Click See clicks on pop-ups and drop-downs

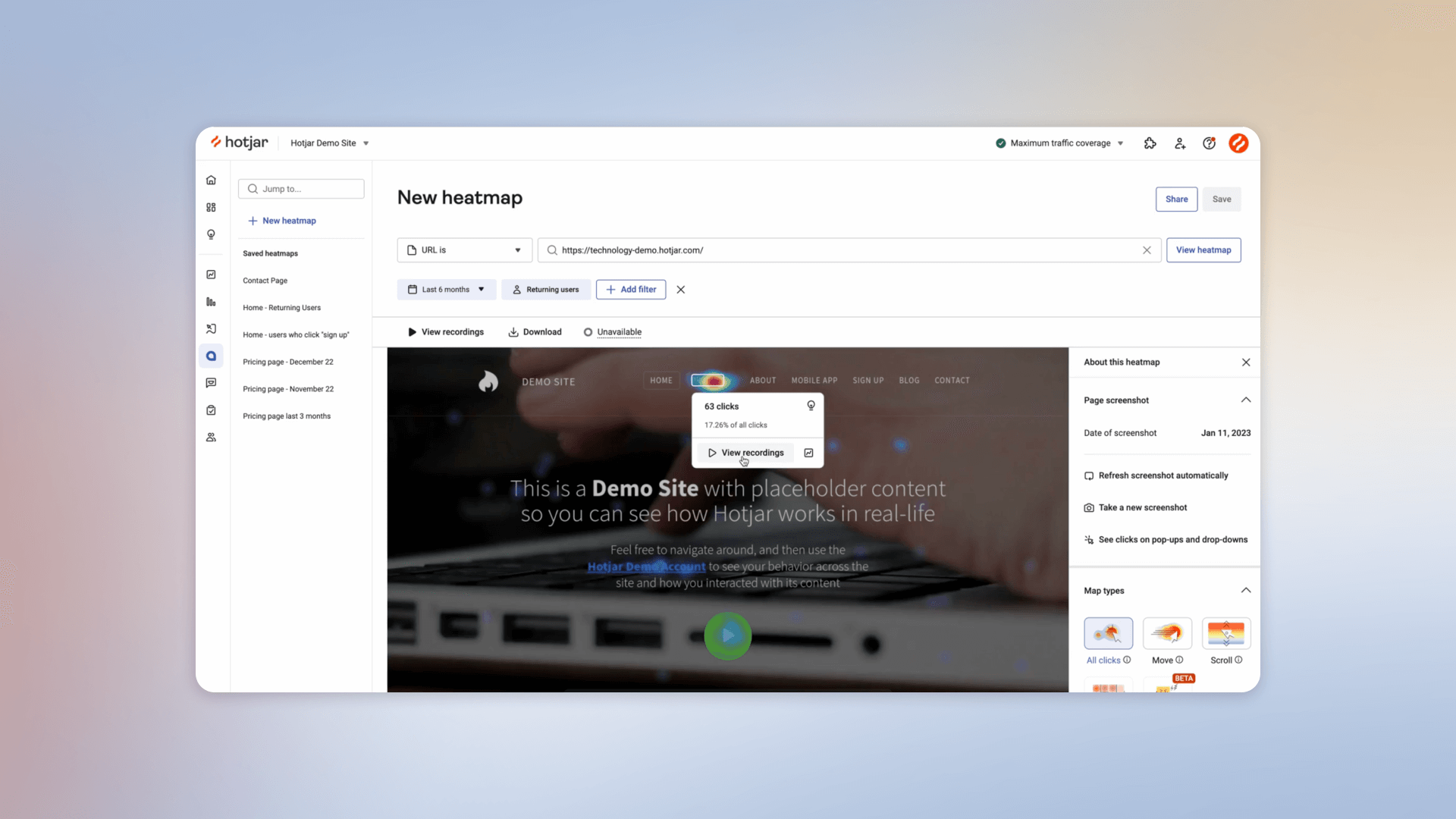[x=1166, y=540]
